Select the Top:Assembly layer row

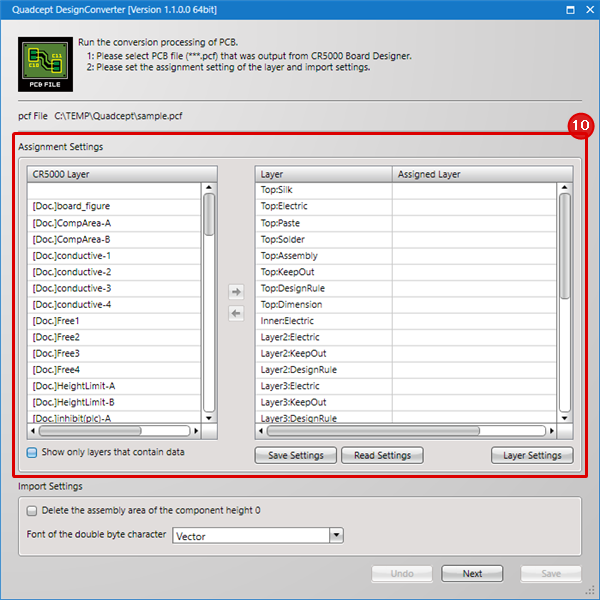[x=406, y=256]
